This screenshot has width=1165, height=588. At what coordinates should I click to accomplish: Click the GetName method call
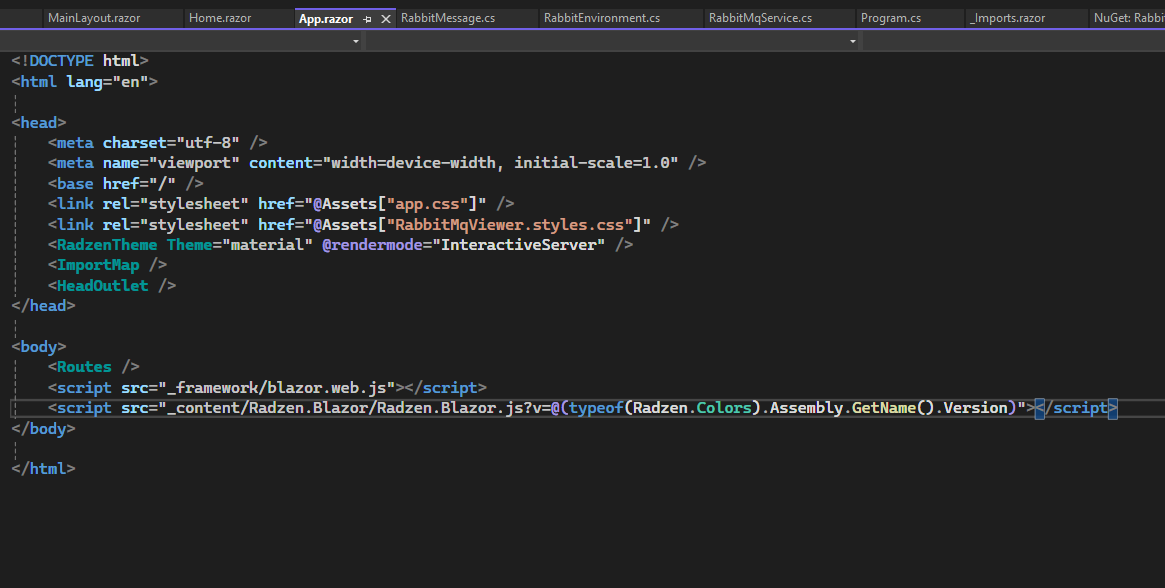[x=883, y=407]
